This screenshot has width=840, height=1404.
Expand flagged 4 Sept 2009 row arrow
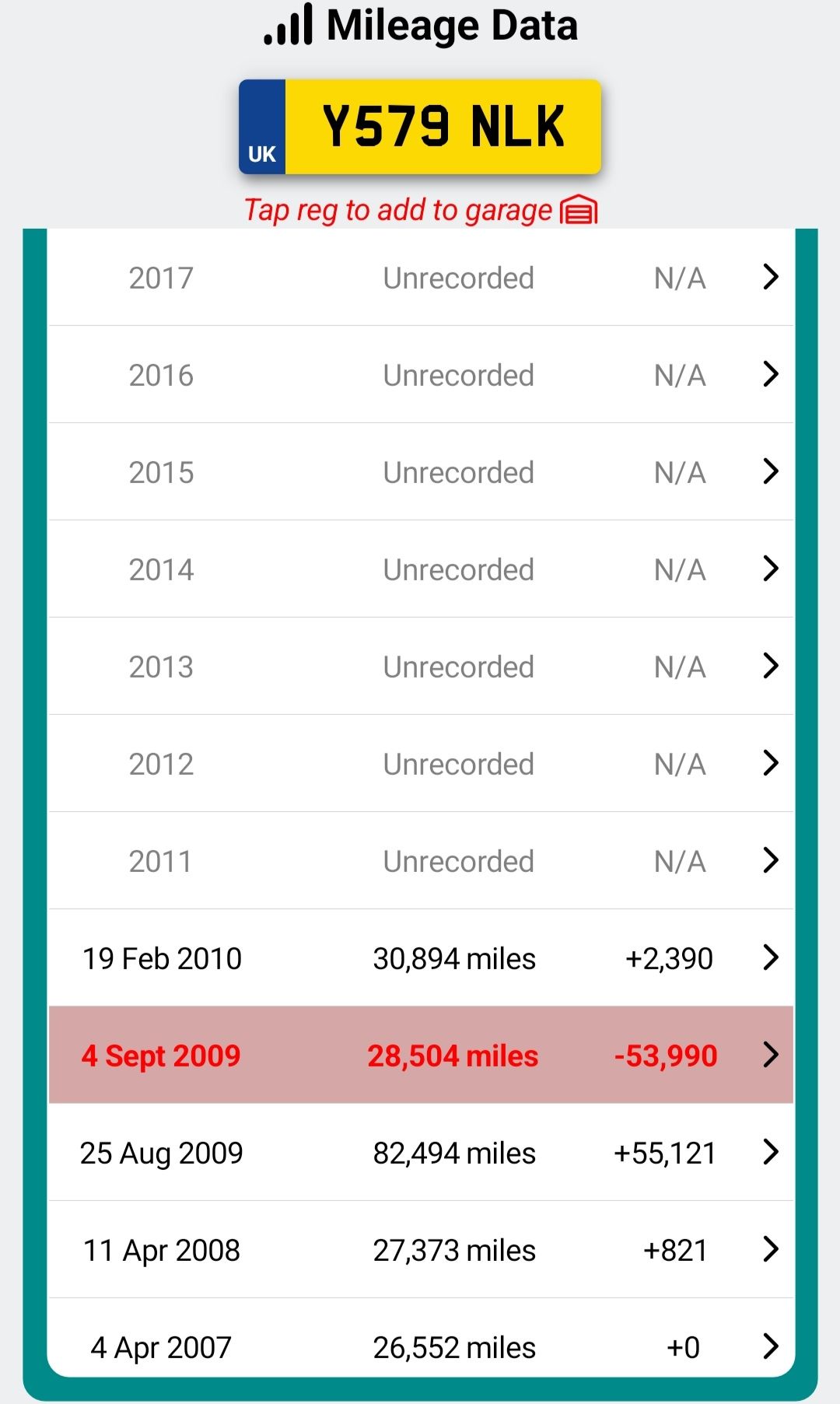pos(770,1055)
